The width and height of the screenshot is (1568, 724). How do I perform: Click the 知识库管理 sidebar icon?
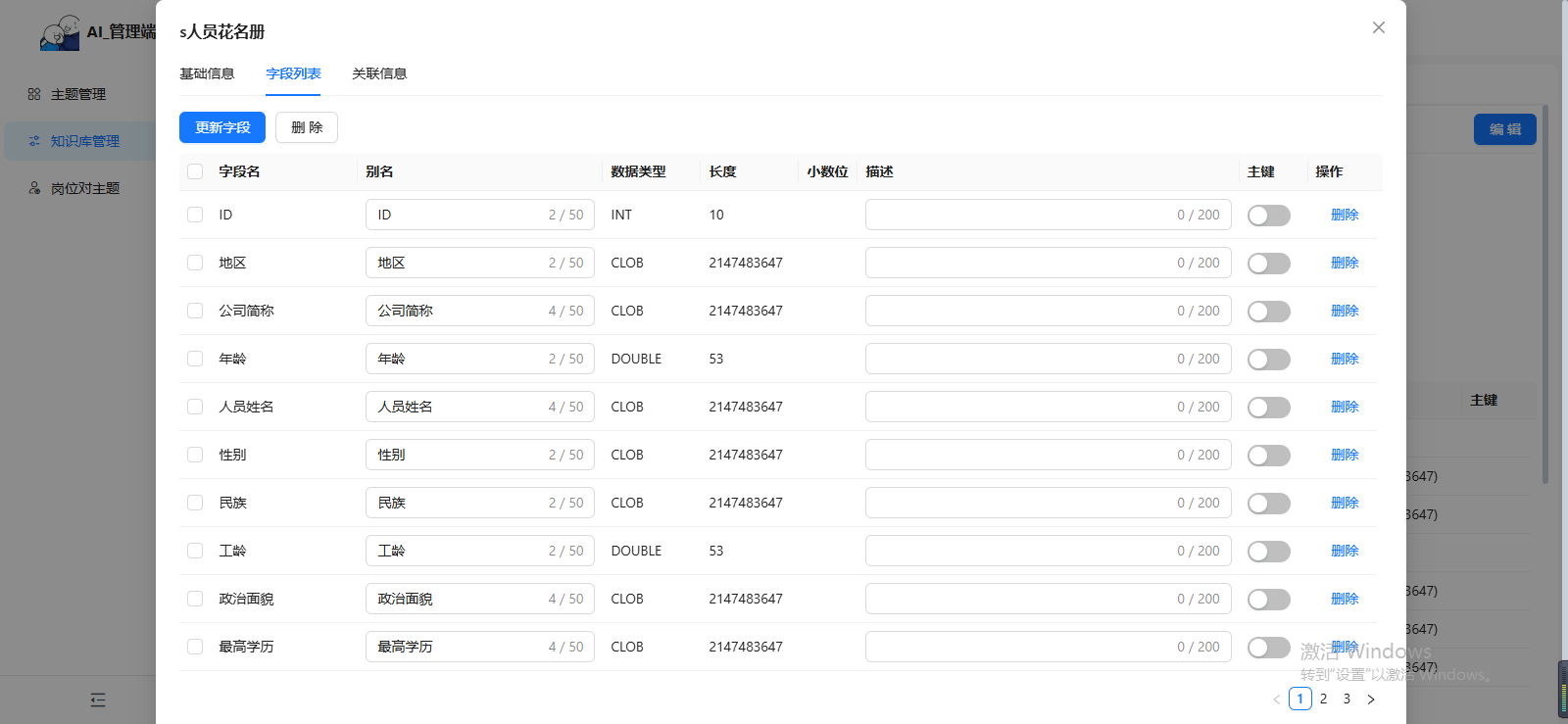34,141
